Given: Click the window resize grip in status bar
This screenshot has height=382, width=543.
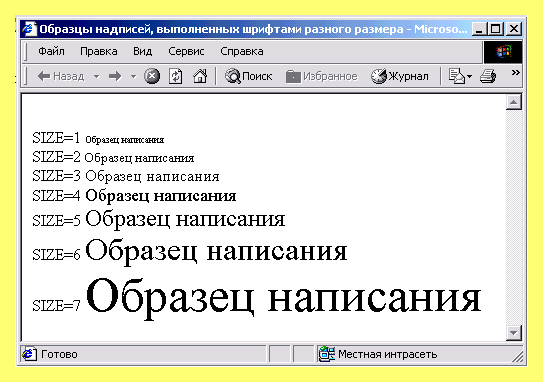Looking at the screenshot, I should [x=518, y=357].
